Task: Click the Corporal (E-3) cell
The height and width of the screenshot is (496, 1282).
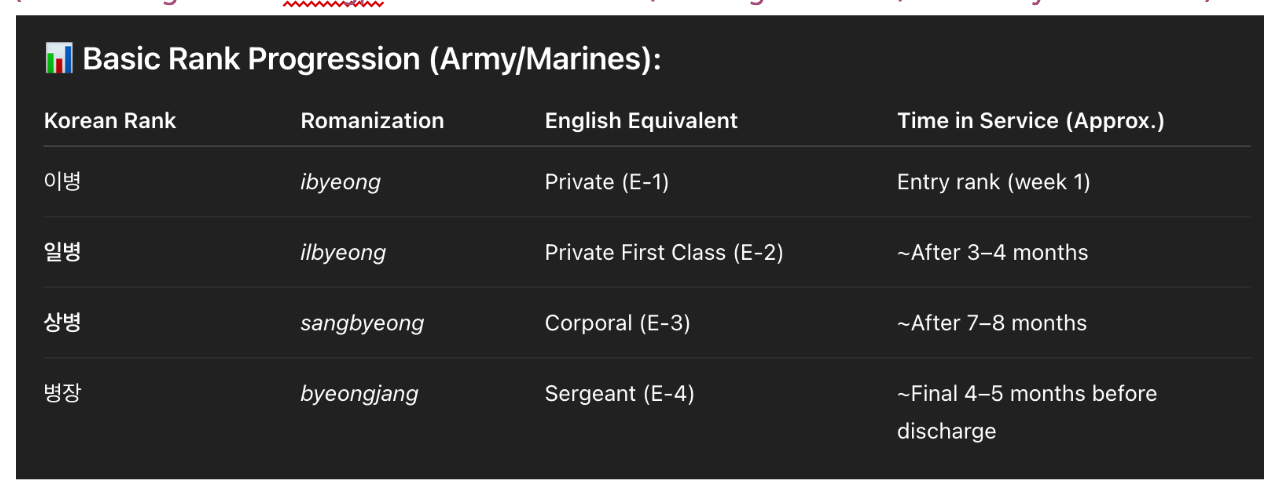Action: tap(617, 324)
